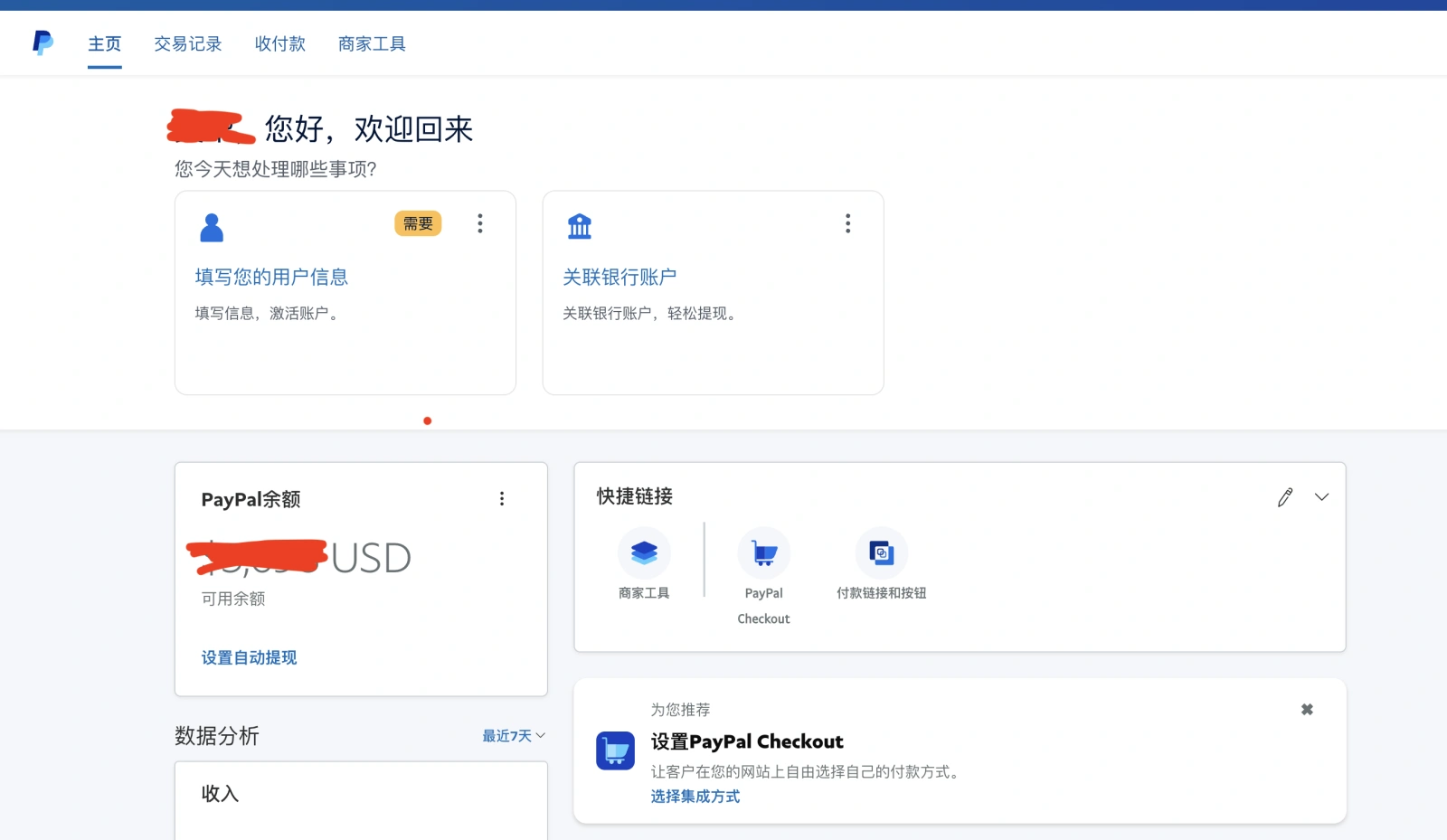Click the red carousel indicator dot
The width and height of the screenshot is (1447, 840).
tap(428, 420)
